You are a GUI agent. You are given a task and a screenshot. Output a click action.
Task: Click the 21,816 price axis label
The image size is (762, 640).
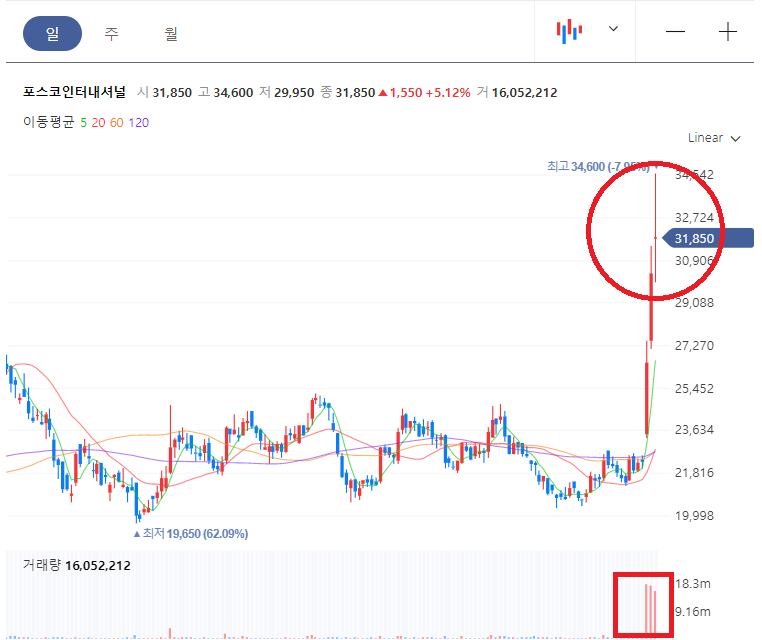coord(694,472)
